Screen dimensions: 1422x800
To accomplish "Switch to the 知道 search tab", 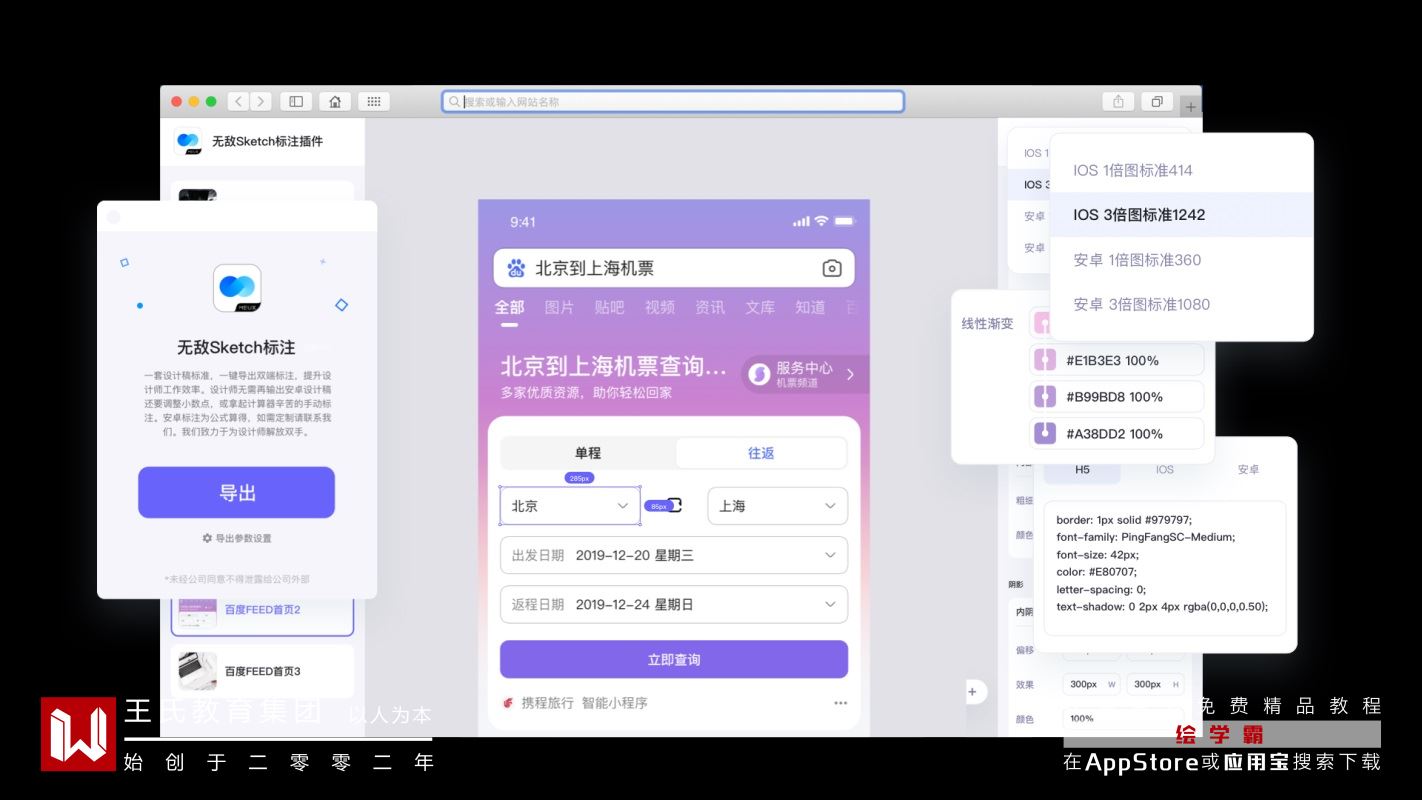I will click(810, 307).
